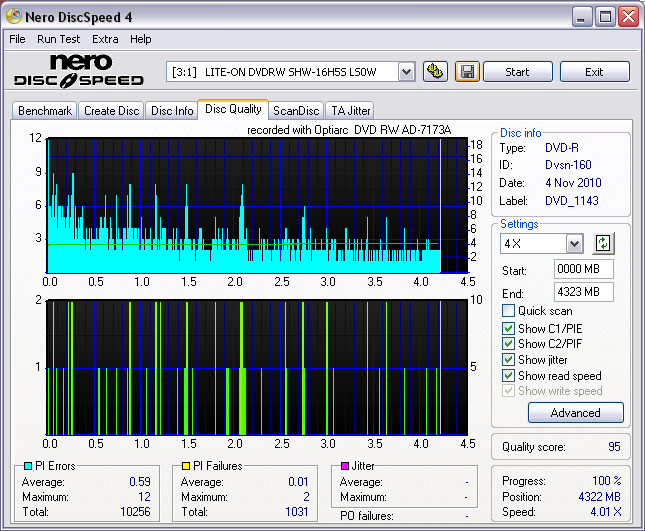Switch to the ScanDisc tab
This screenshot has height=531, width=645.
pyautogui.click(x=296, y=111)
